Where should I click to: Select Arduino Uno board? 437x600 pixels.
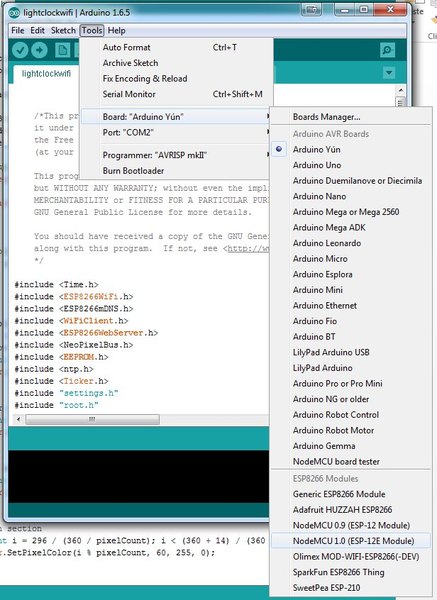[351, 165]
